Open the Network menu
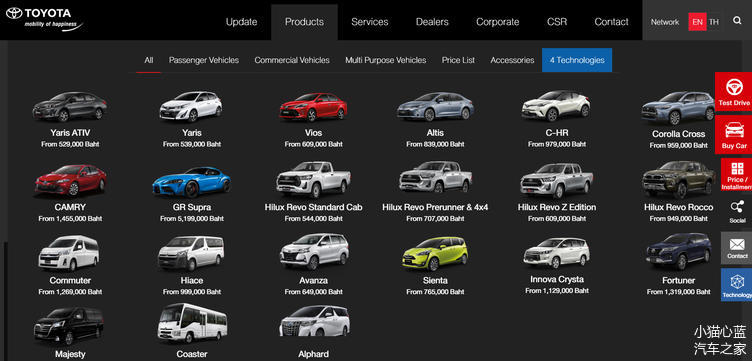Image resolution: width=752 pixels, height=361 pixels. click(x=665, y=22)
